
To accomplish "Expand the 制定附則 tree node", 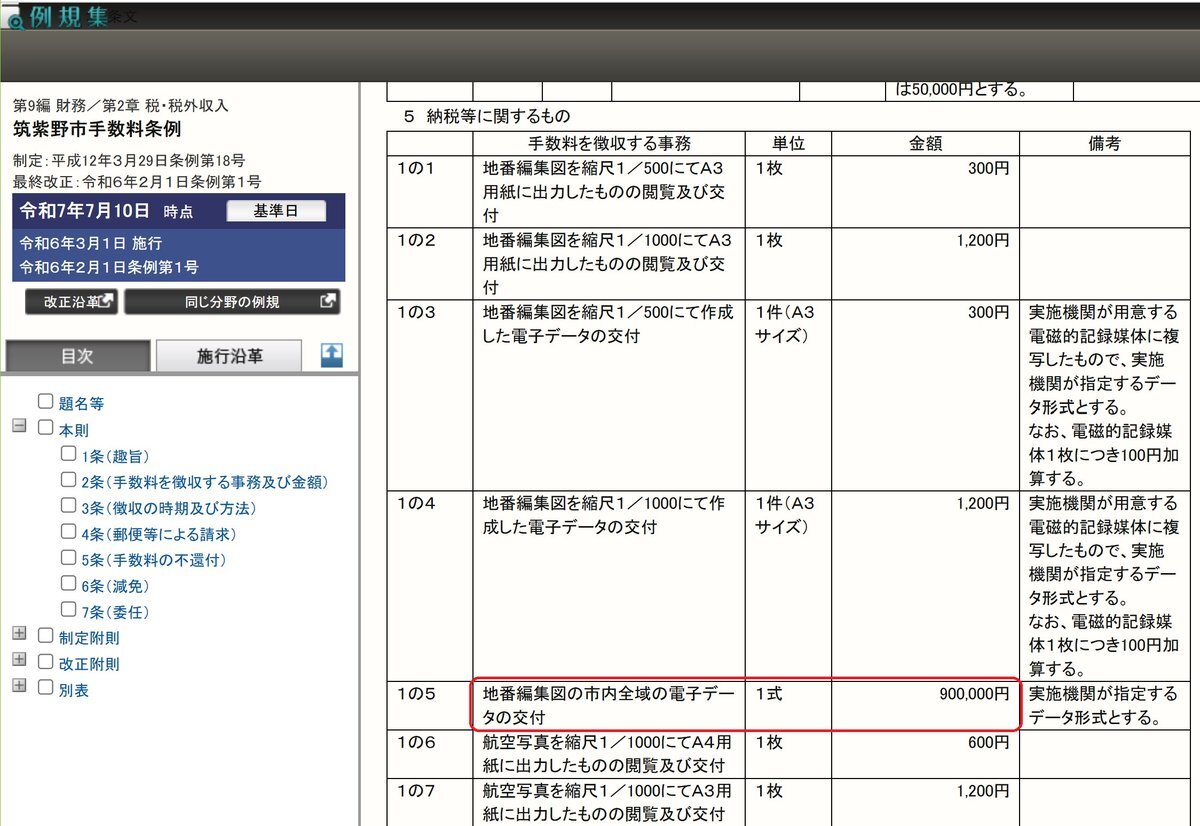I will coord(18,633).
